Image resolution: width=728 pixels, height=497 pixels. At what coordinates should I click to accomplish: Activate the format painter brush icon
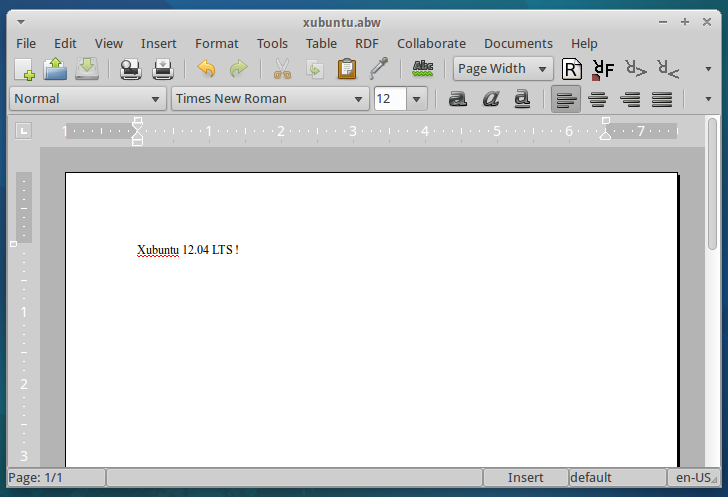coord(379,68)
